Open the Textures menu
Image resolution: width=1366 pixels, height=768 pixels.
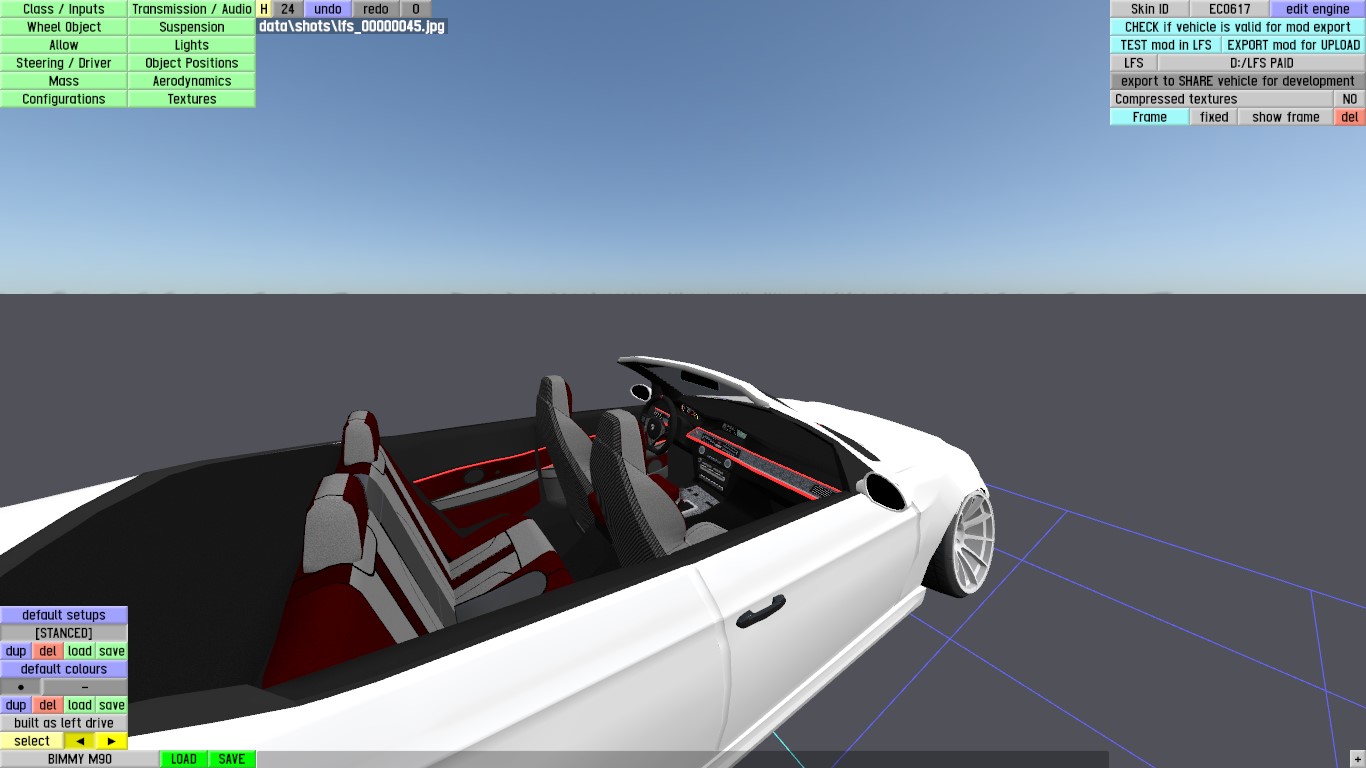(x=192, y=99)
